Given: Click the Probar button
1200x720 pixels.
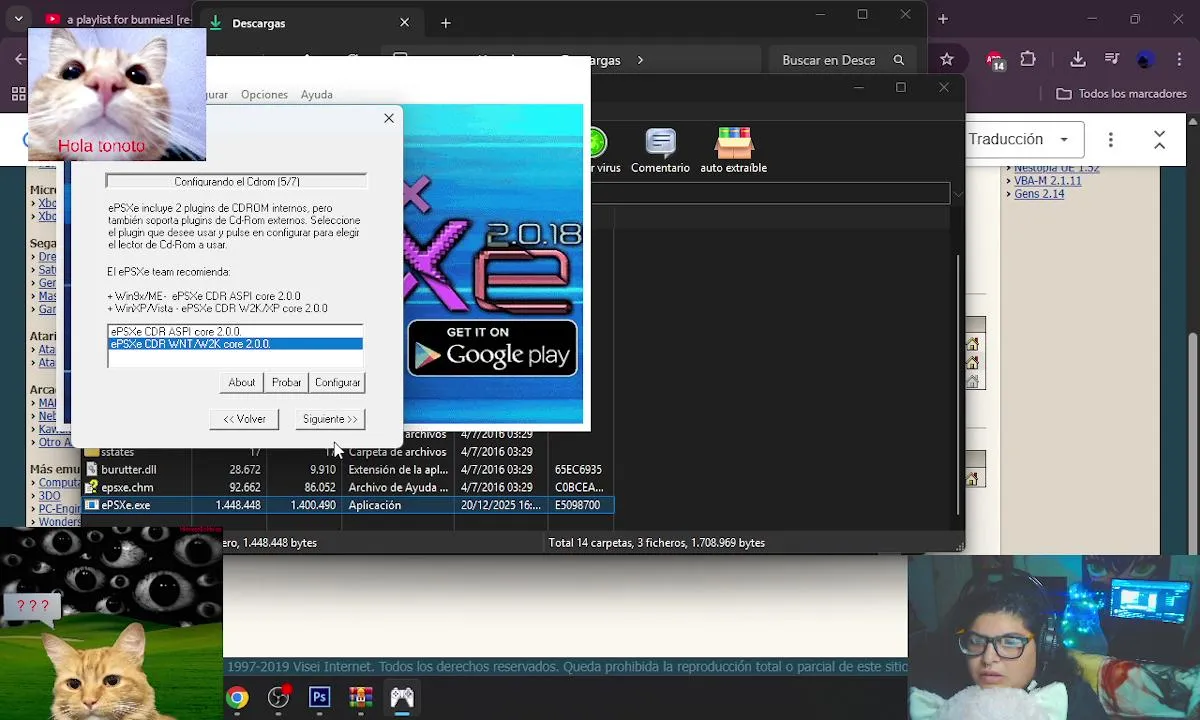Looking at the screenshot, I should (x=286, y=383).
